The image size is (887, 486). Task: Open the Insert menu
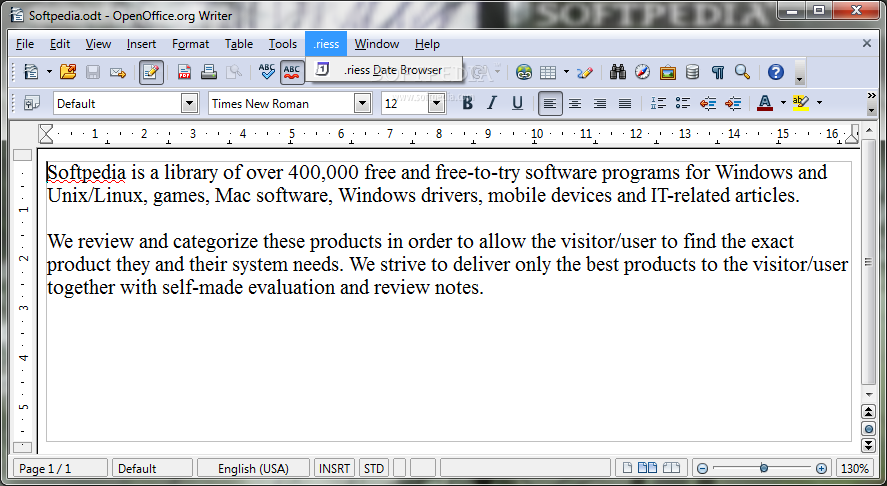[x=141, y=44]
